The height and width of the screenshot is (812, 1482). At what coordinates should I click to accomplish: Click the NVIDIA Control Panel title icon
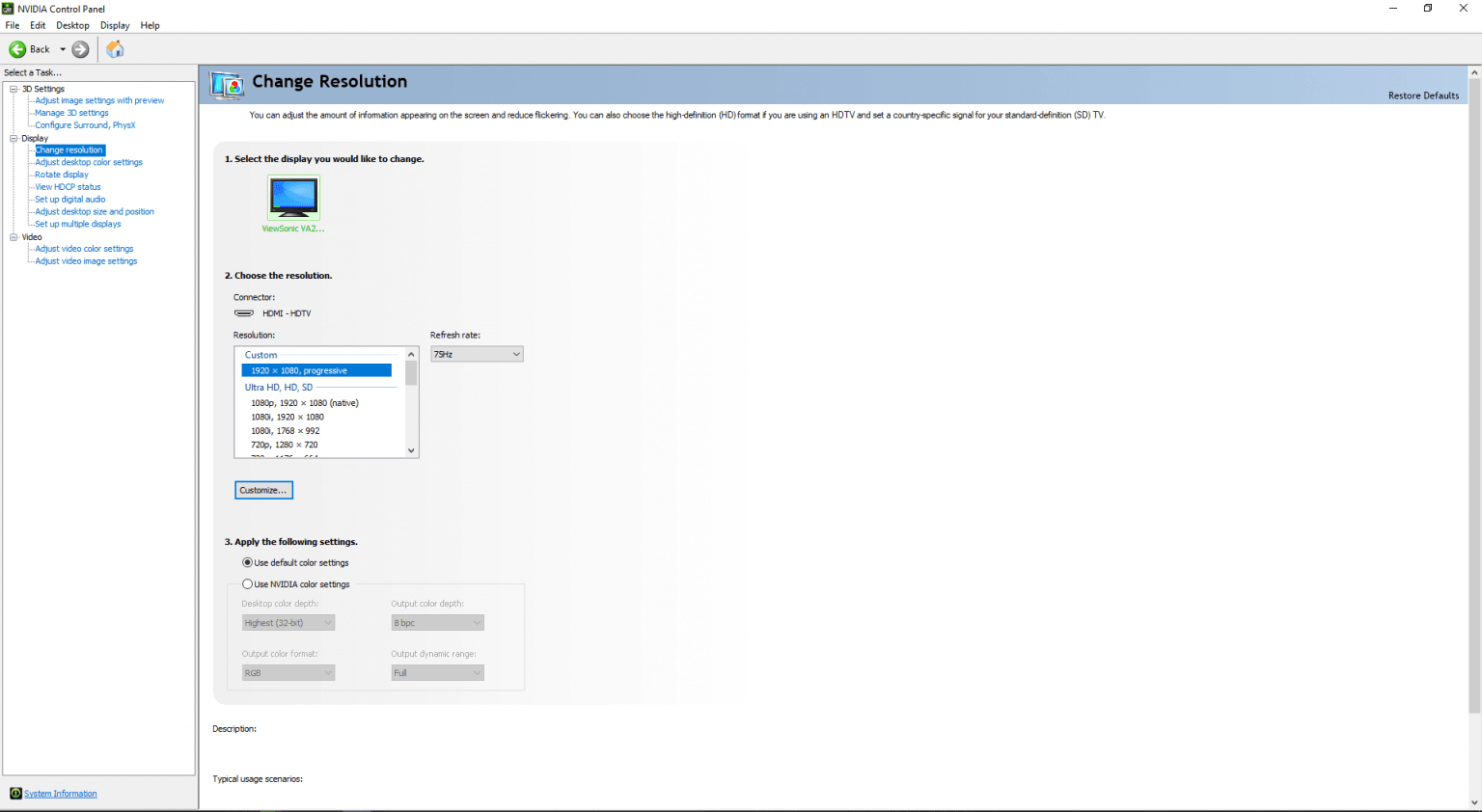[x=8, y=9]
